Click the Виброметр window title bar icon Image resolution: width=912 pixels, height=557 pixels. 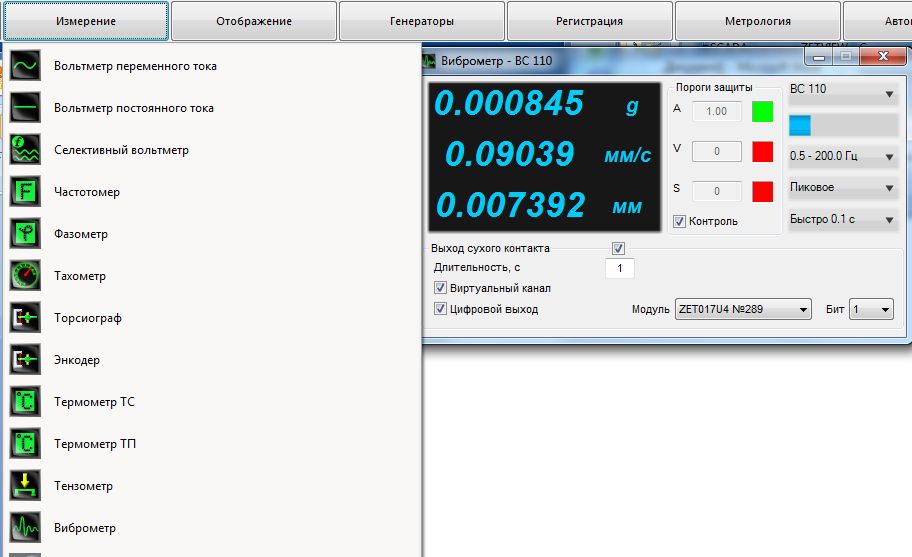click(x=429, y=60)
